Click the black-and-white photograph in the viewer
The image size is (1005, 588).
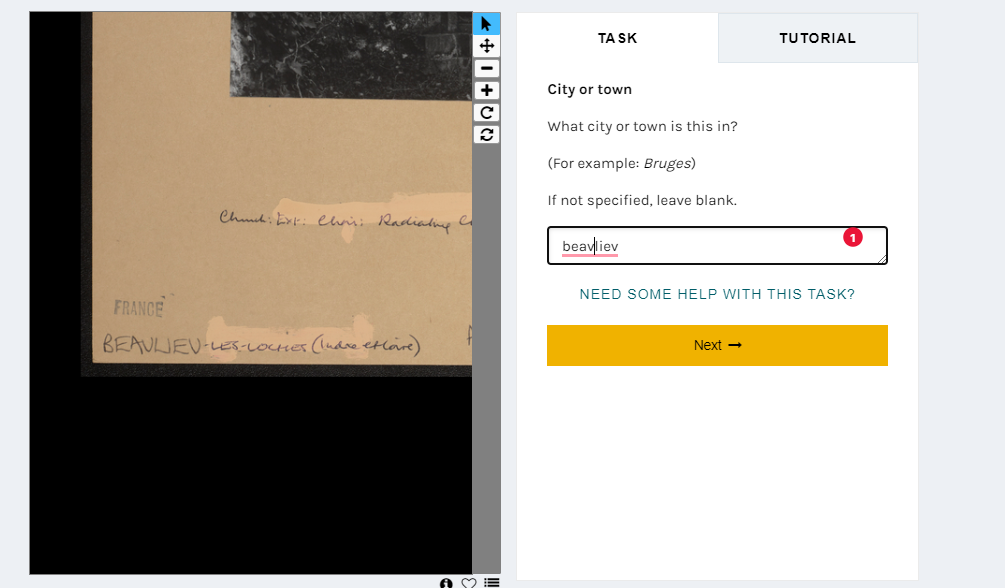click(x=351, y=55)
